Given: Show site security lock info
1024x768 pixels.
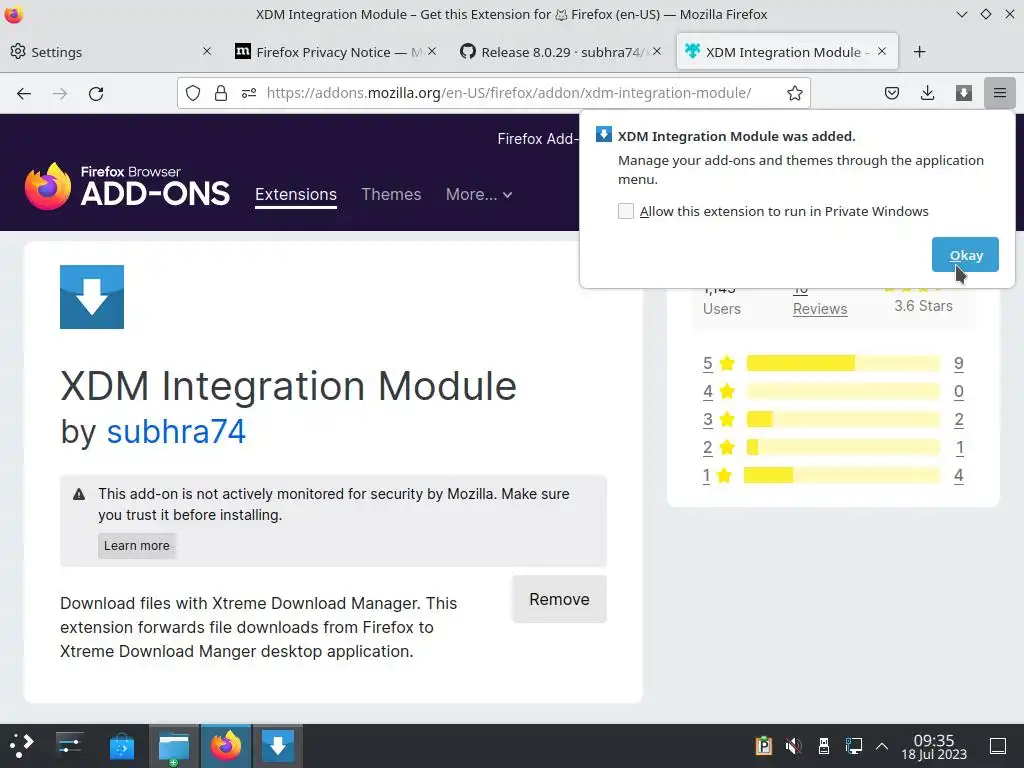Looking at the screenshot, I should click(x=221, y=93).
